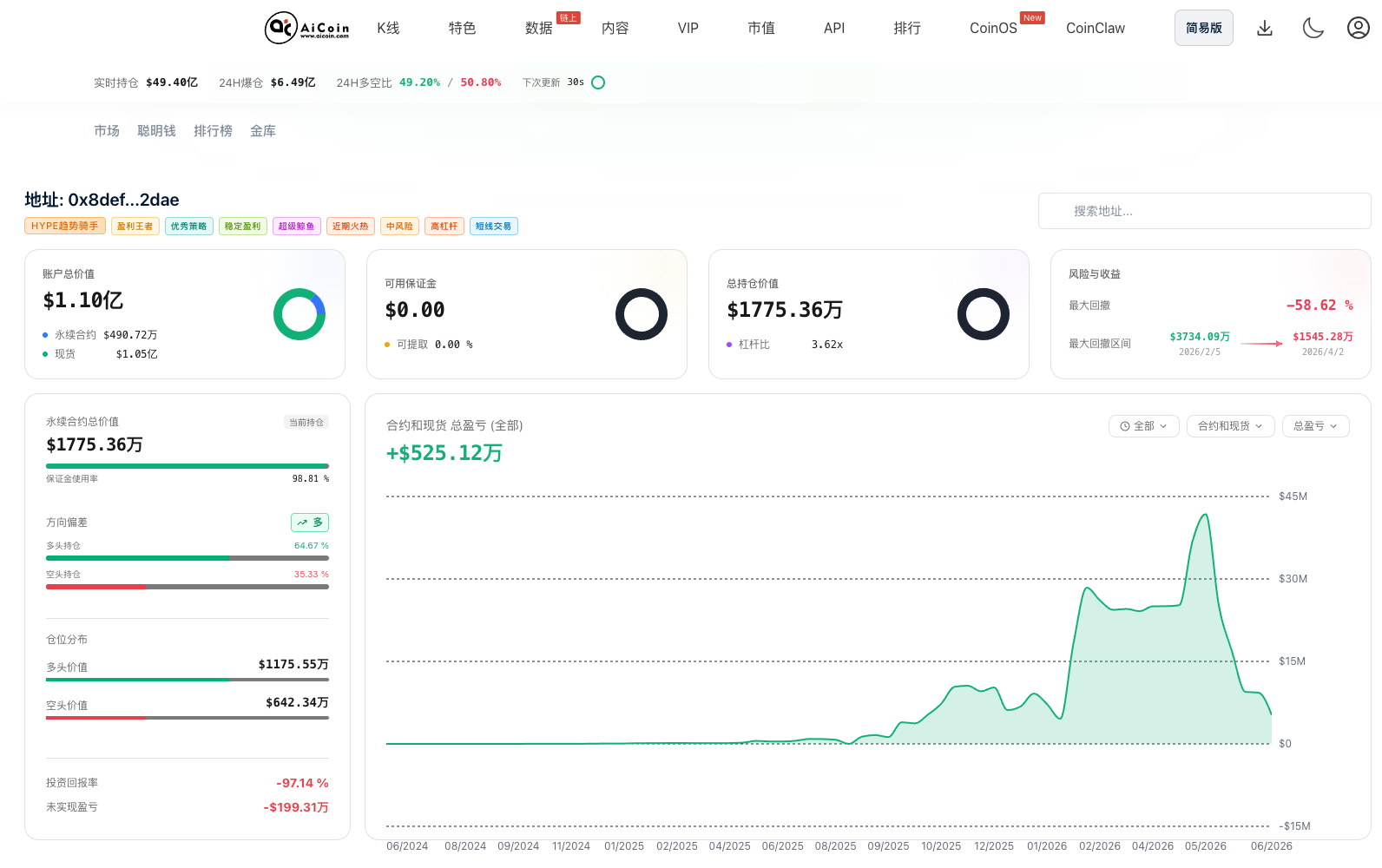Click the $49.40亿 real-time position value
The width and height of the screenshot is (1382, 868).
click(172, 82)
